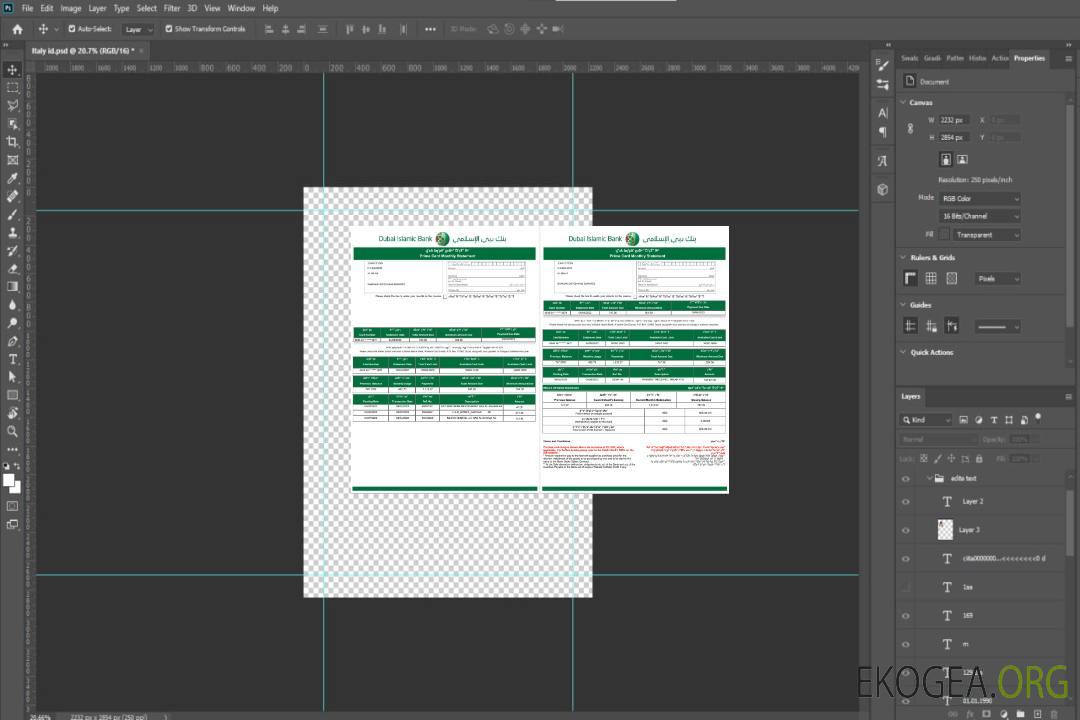Click the canvas width input field

point(953,120)
